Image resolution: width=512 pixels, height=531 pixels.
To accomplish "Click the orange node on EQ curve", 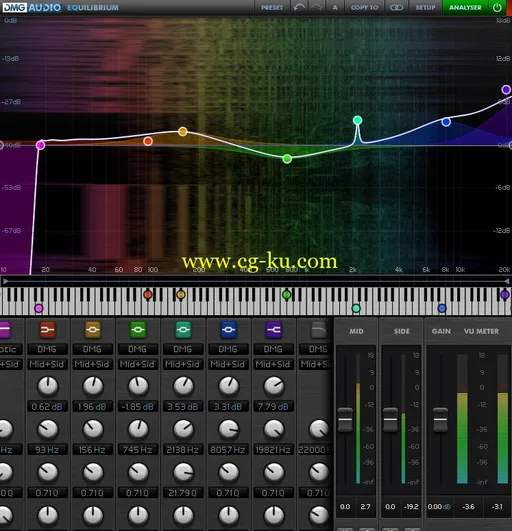I will pyautogui.click(x=183, y=131).
